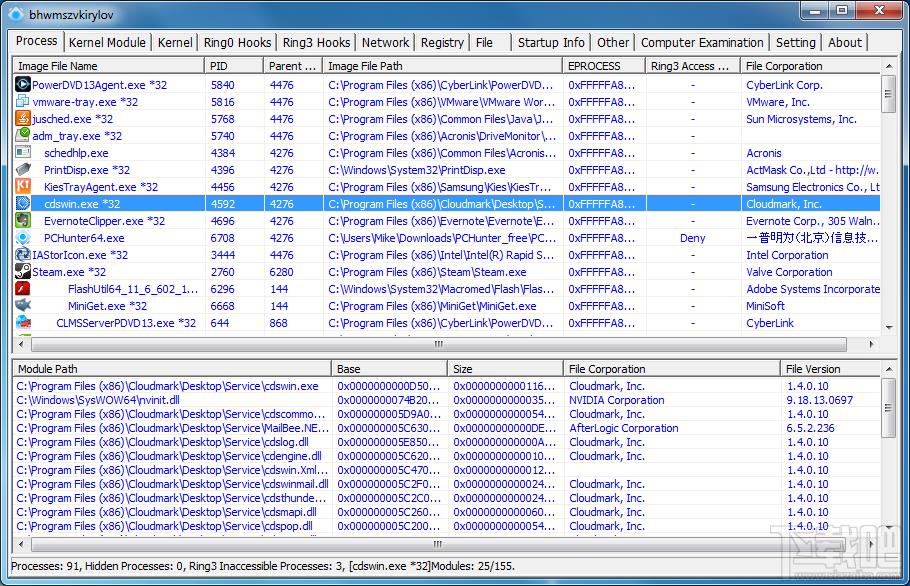Click the FlashUtil64 Adobe Flash icon
Image resolution: width=910 pixels, height=586 pixels.
[x=23, y=288]
